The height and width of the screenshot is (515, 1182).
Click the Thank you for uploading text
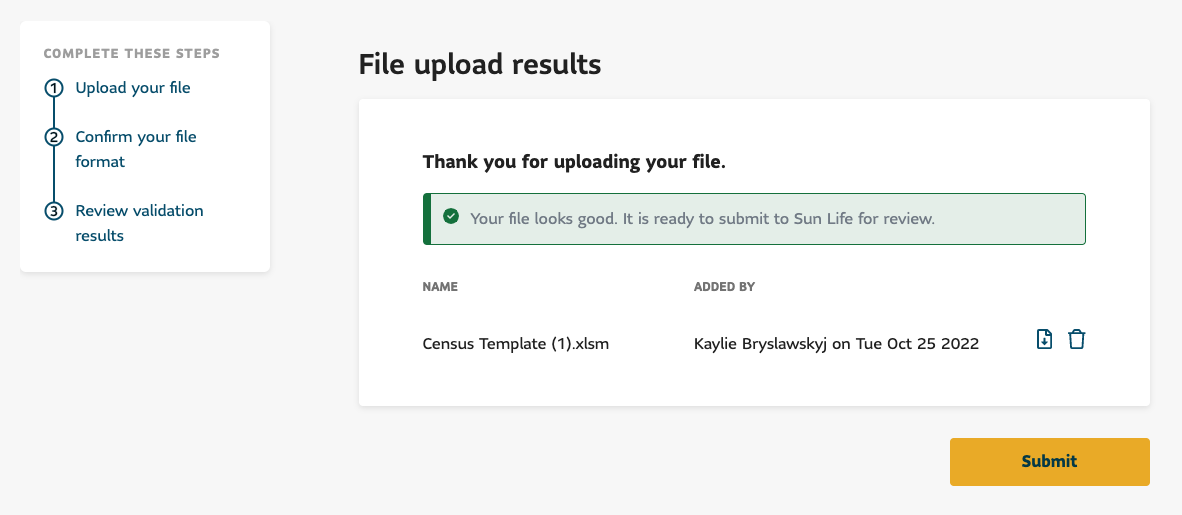(574, 161)
